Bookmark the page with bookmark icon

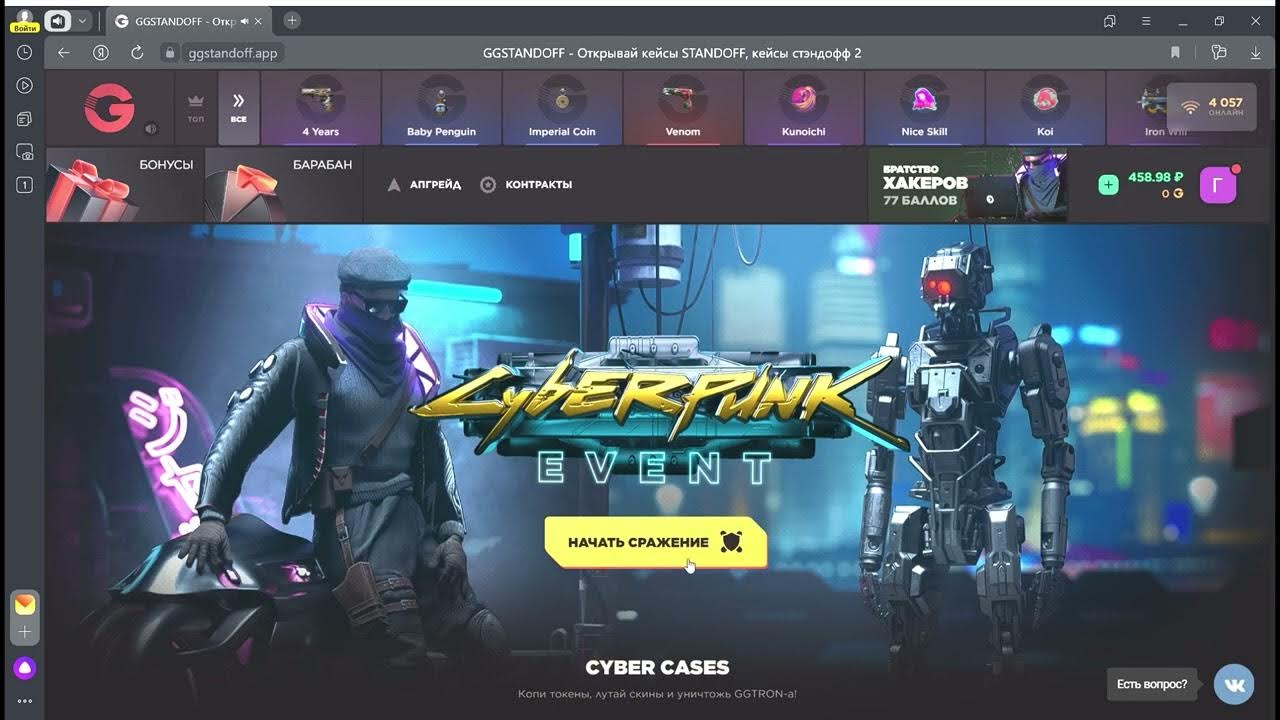(x=1175, y=53)
